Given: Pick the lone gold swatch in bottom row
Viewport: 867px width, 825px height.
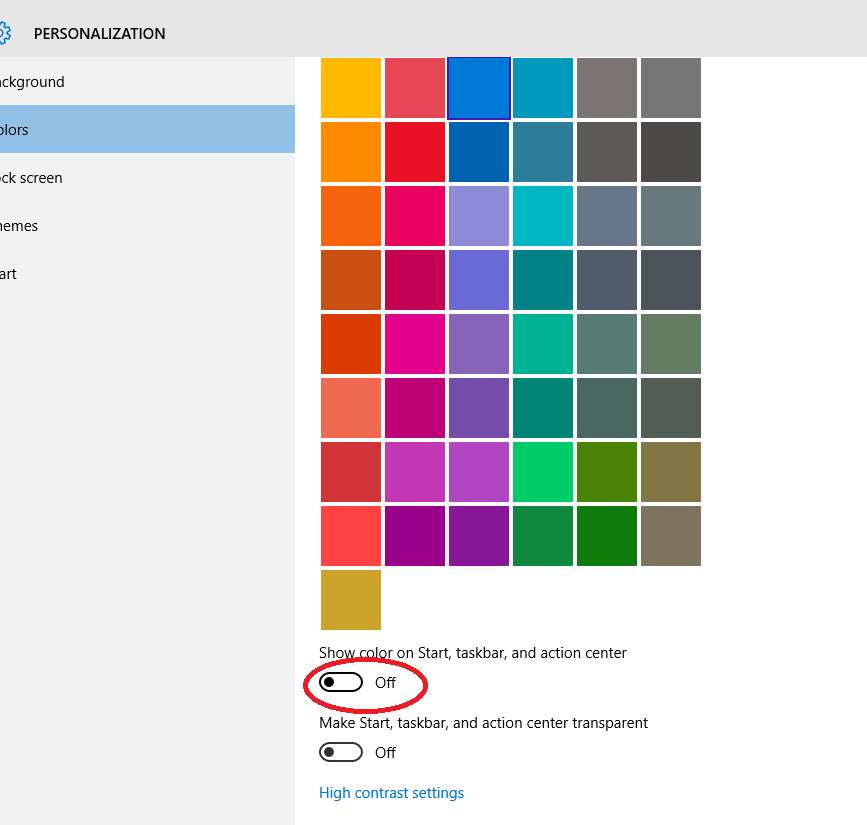Looking at the screenshot, I should tap(351, 600).
